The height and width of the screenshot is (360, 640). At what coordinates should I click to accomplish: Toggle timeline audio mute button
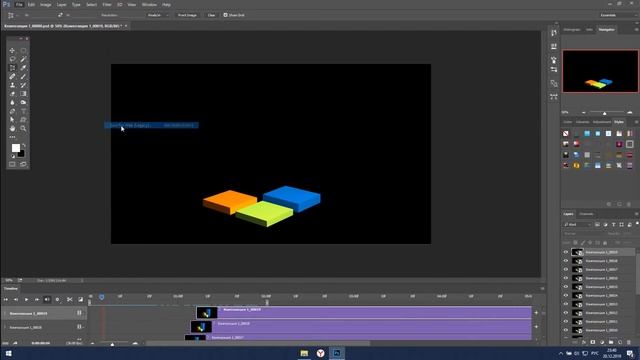tap(47, 300)
